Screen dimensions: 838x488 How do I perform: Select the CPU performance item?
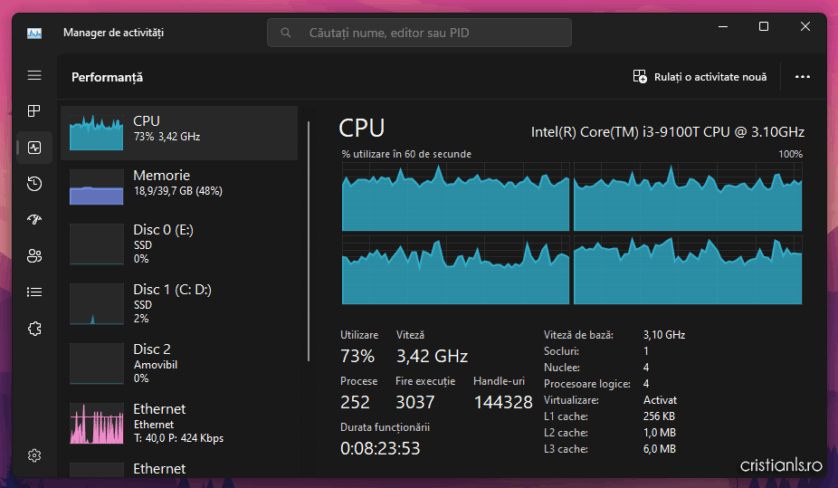click(x=179, y=133)
